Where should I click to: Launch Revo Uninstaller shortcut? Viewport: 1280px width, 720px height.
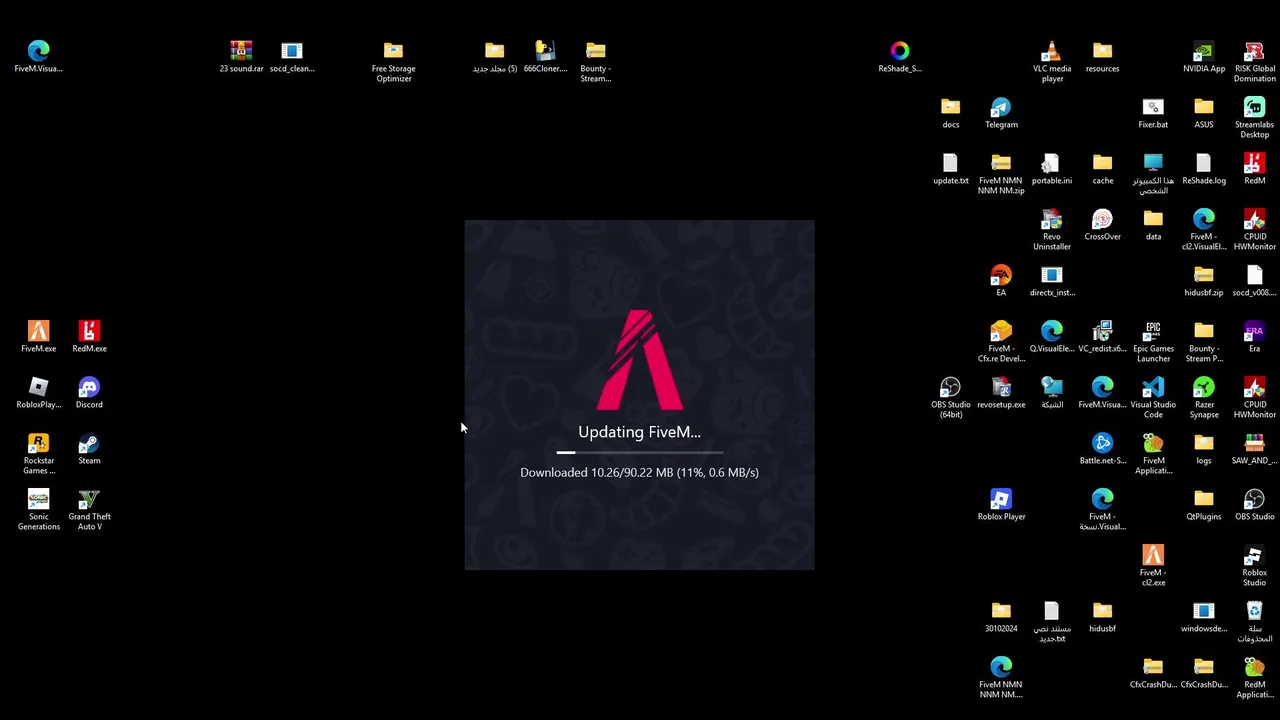click(1052, 229)
